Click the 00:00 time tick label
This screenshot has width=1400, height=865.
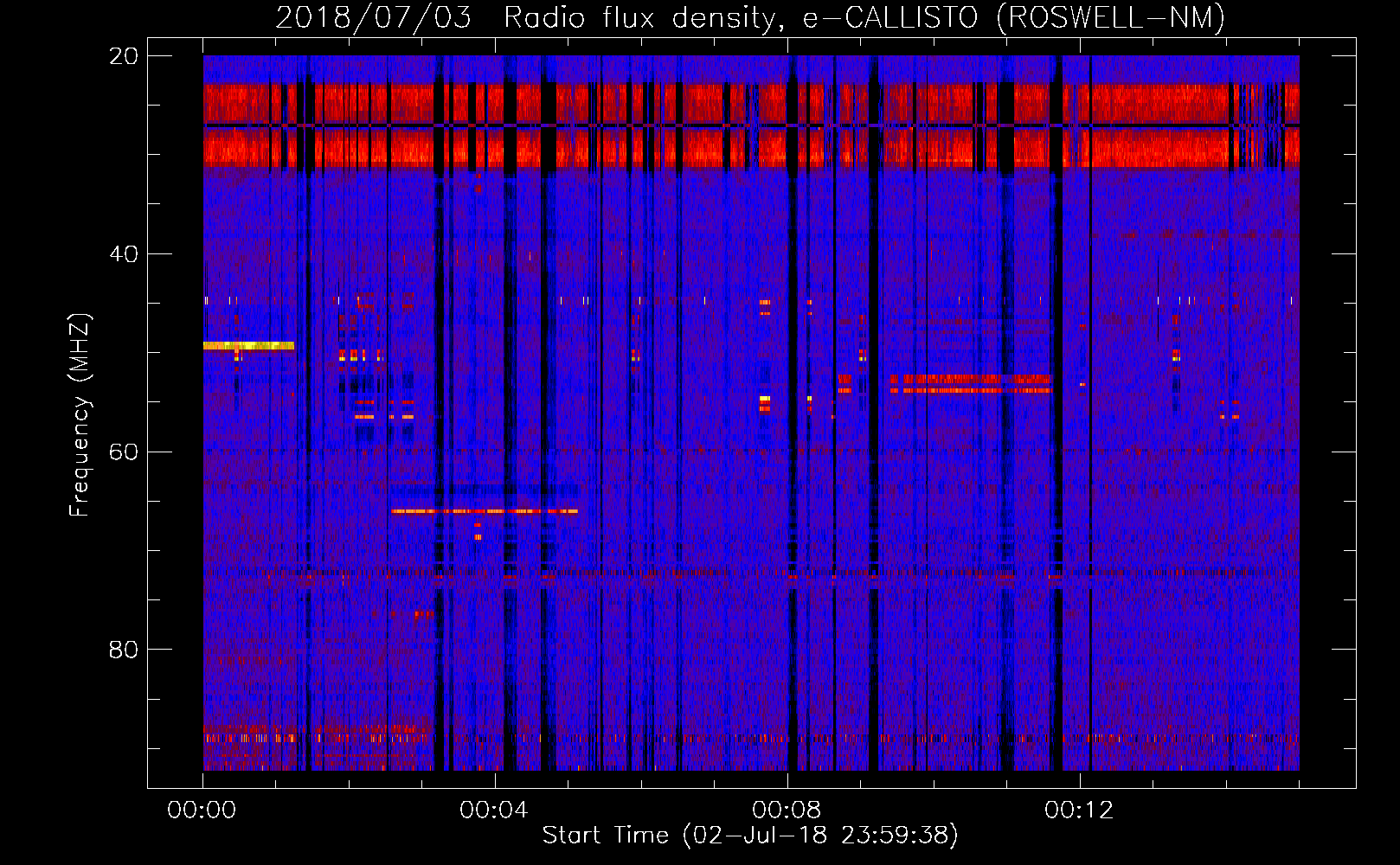click(202, 811)
